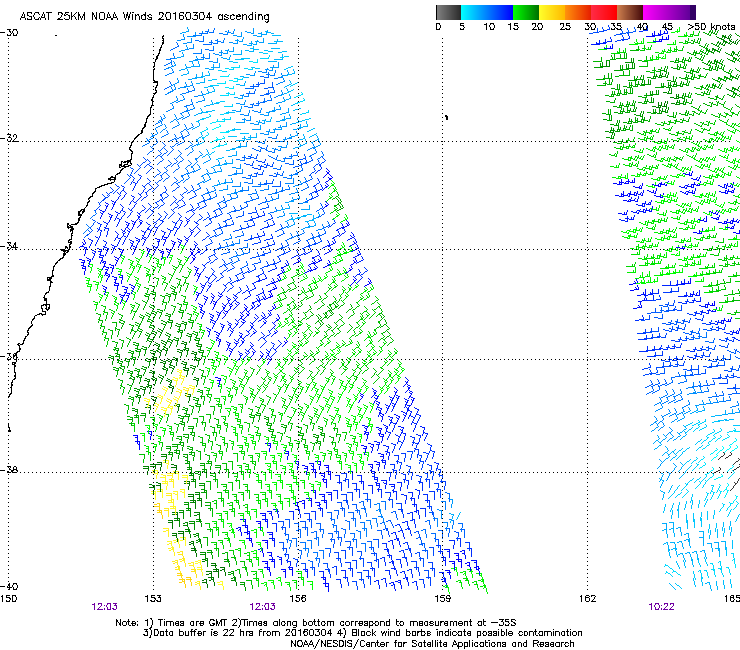Click the longitude label 162
Image resolution: width=740 pixels, height=650 pixels.
(588, 599)
